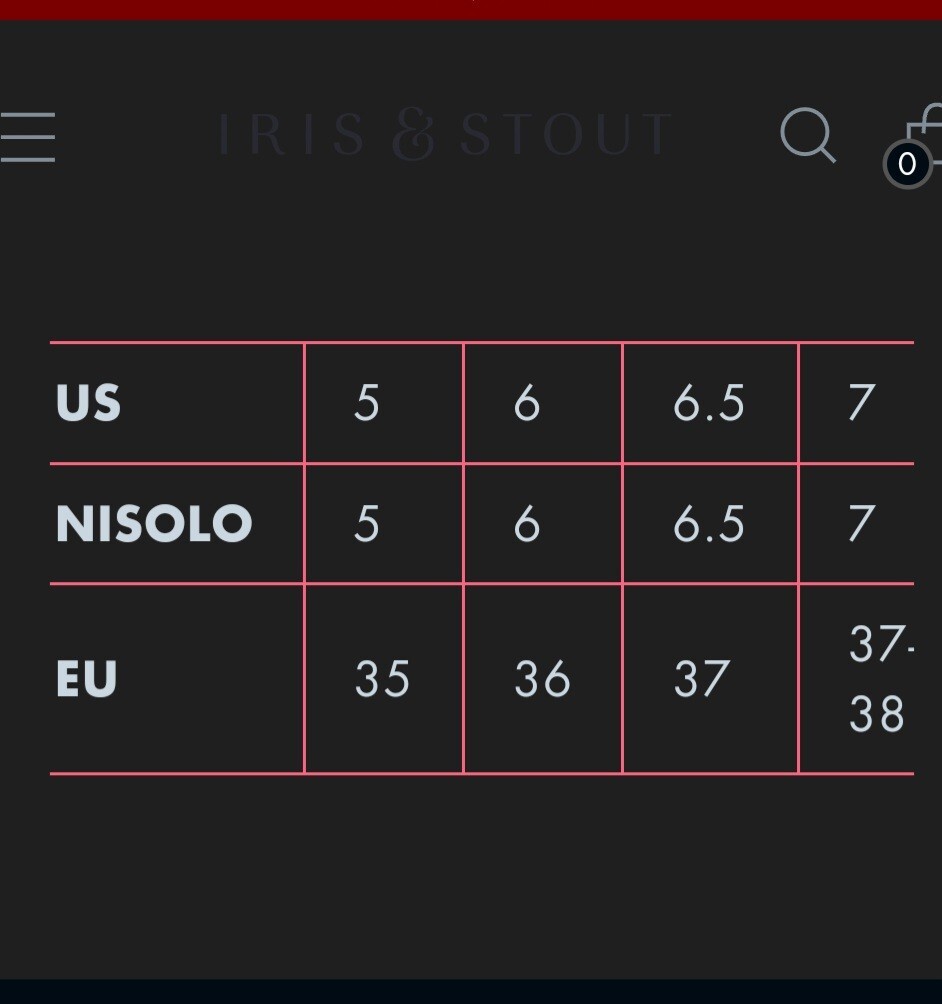Open the hamburger navigation menu

27,137
